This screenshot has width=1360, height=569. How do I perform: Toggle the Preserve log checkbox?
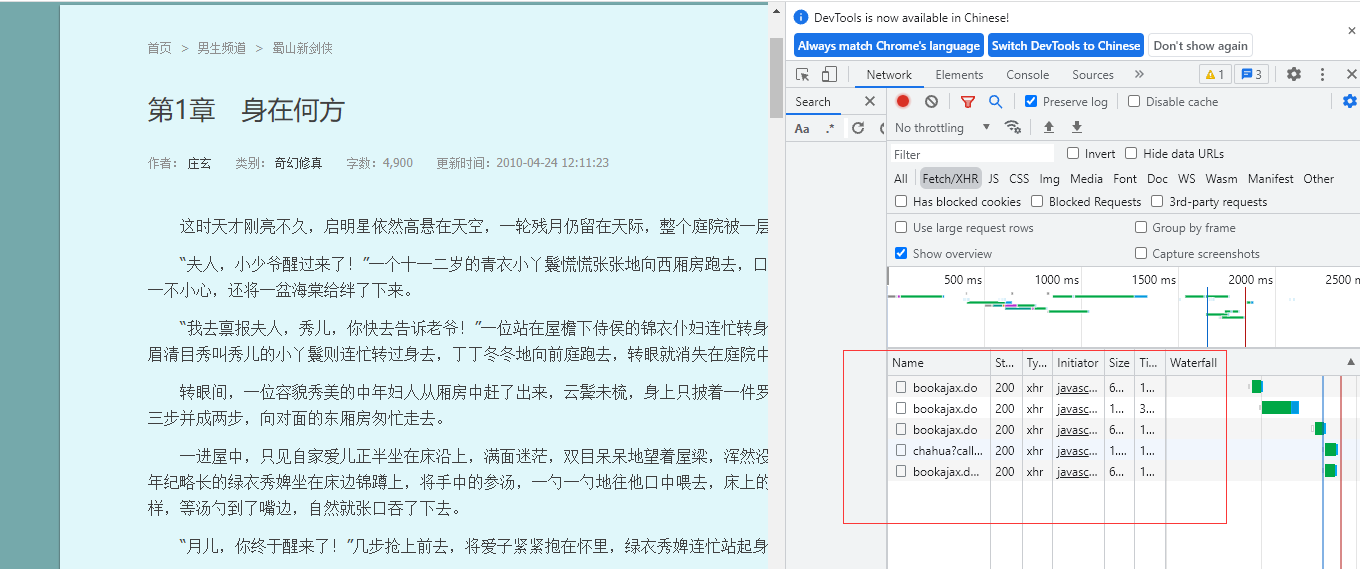[1031, 101]
